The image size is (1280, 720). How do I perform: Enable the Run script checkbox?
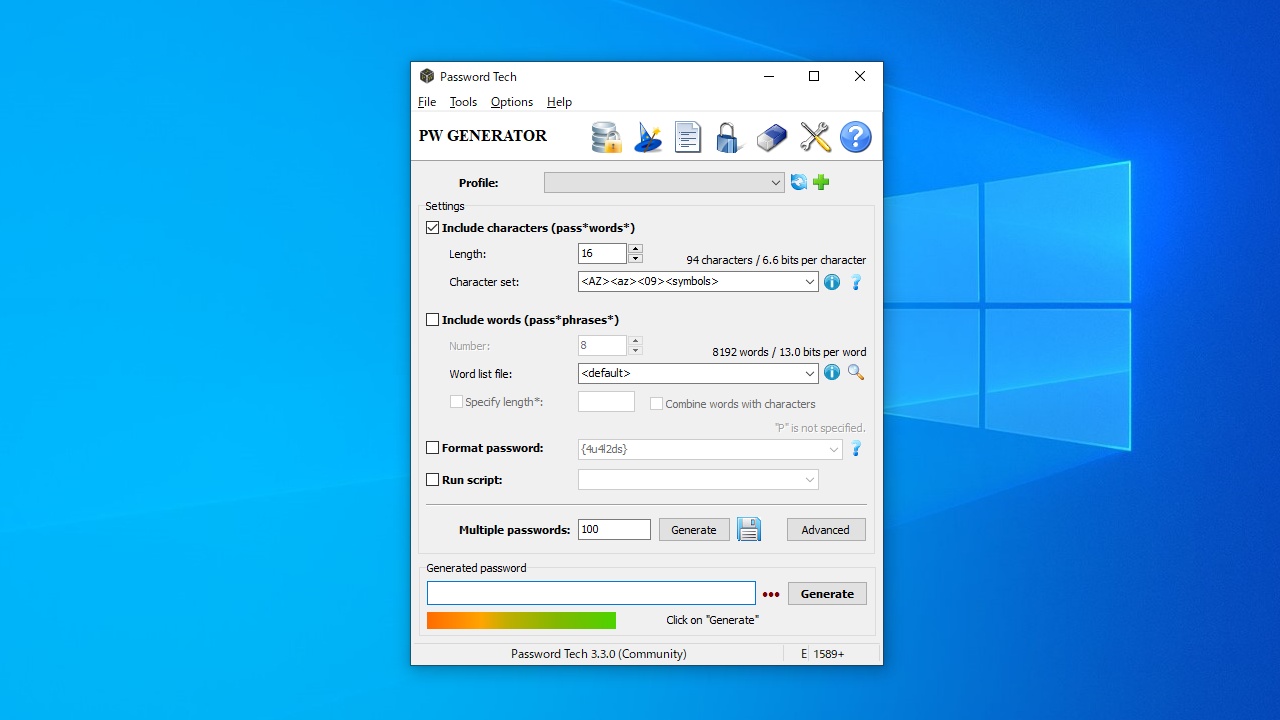(433, 480)
